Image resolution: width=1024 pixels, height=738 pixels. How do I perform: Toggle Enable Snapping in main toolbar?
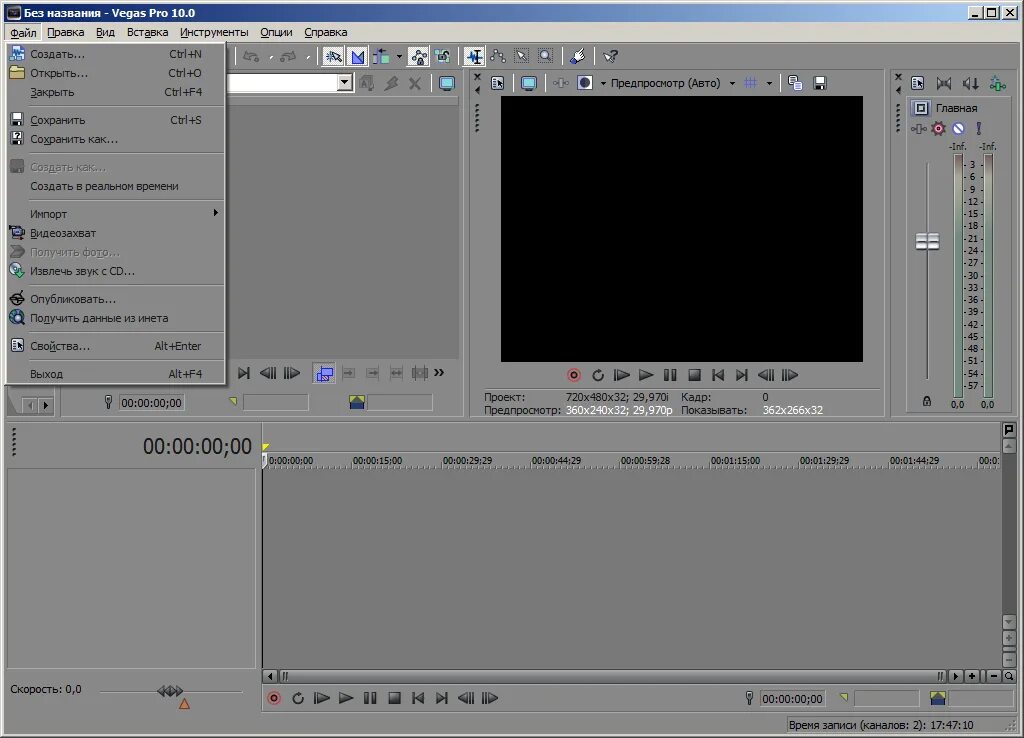[333, 57]
